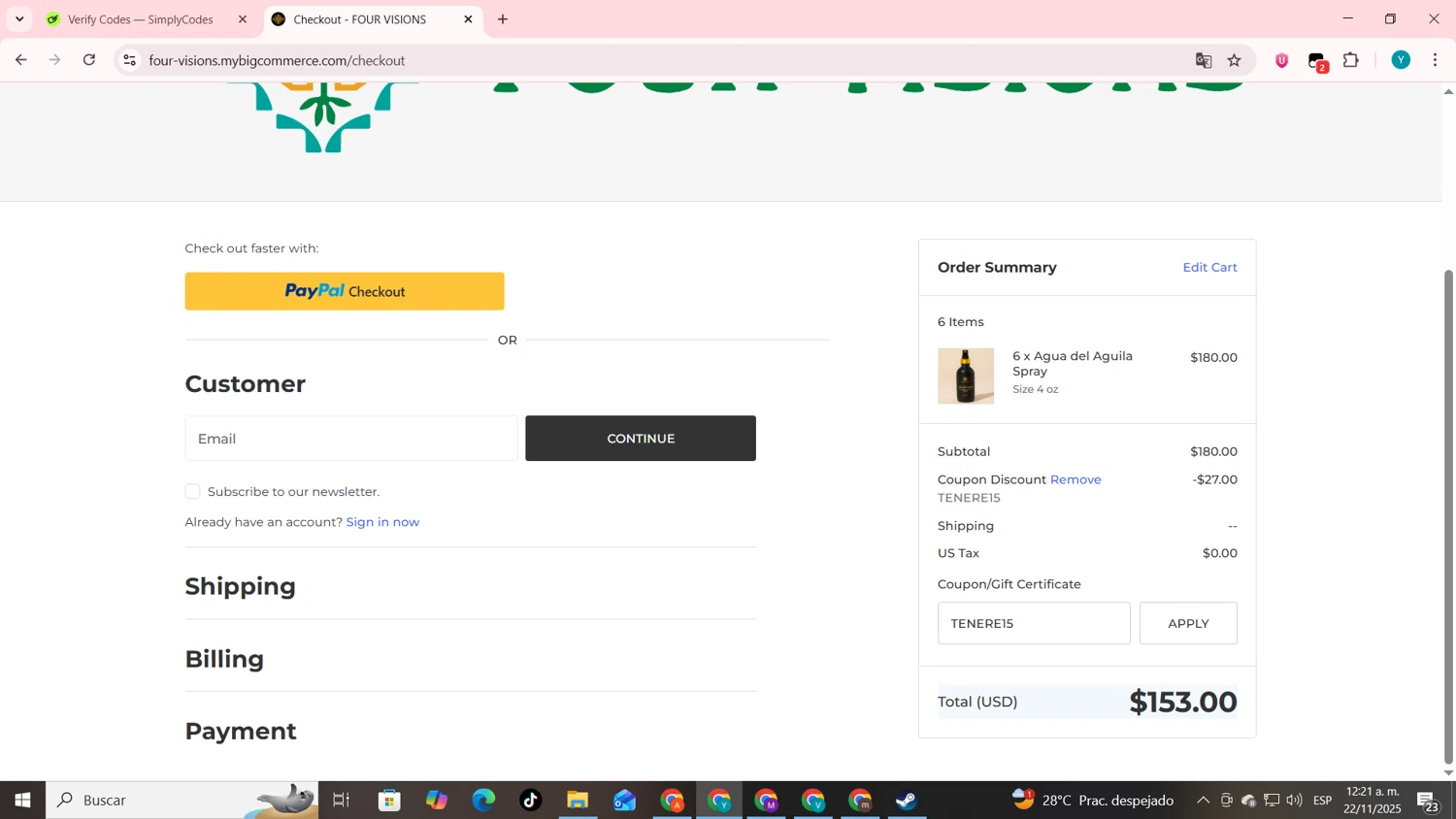
Task: Bookmark this page with the star icon
Action: (x=1235, y=60)
